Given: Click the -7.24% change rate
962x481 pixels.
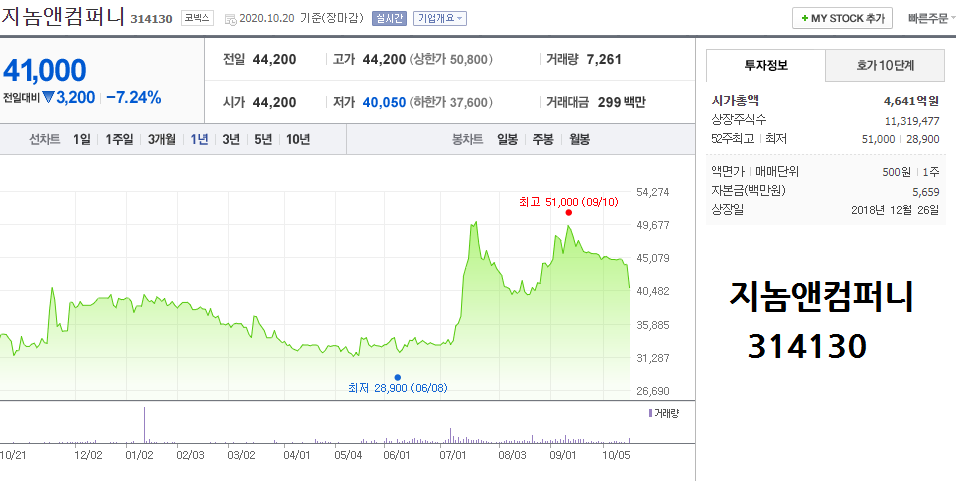Looking at the screenshot, I should pyautogui.click(x=134, y=97).
